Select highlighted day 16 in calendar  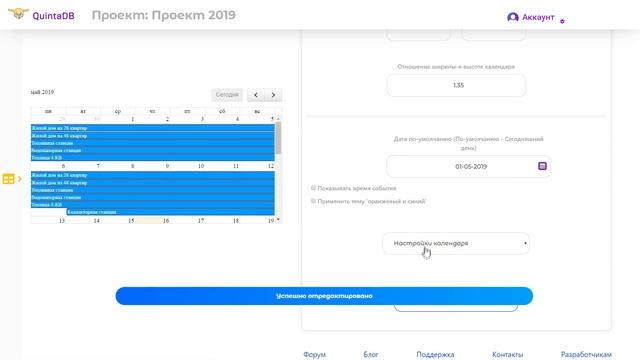pos(166,220)
